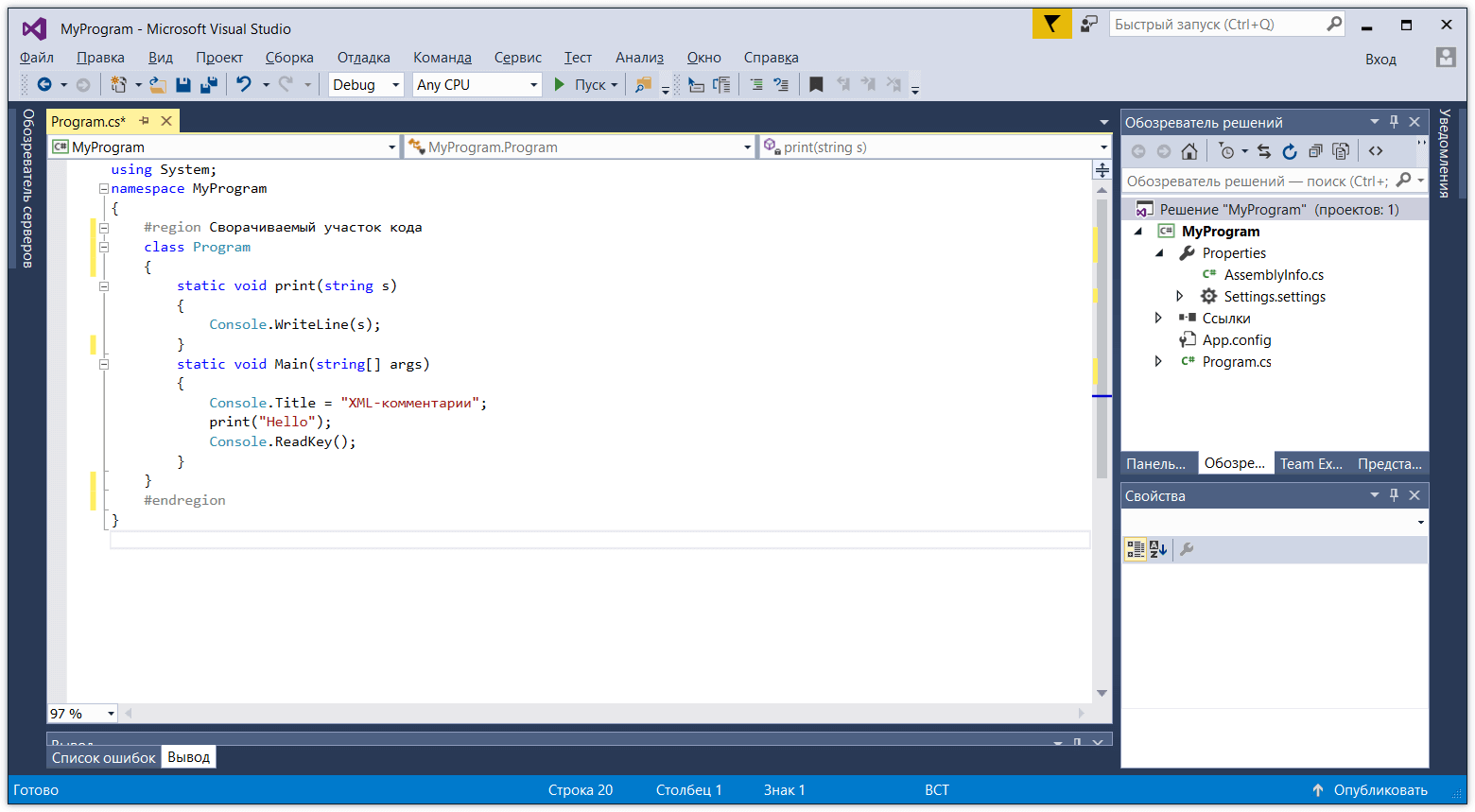Open the Отладка menu

364,58
